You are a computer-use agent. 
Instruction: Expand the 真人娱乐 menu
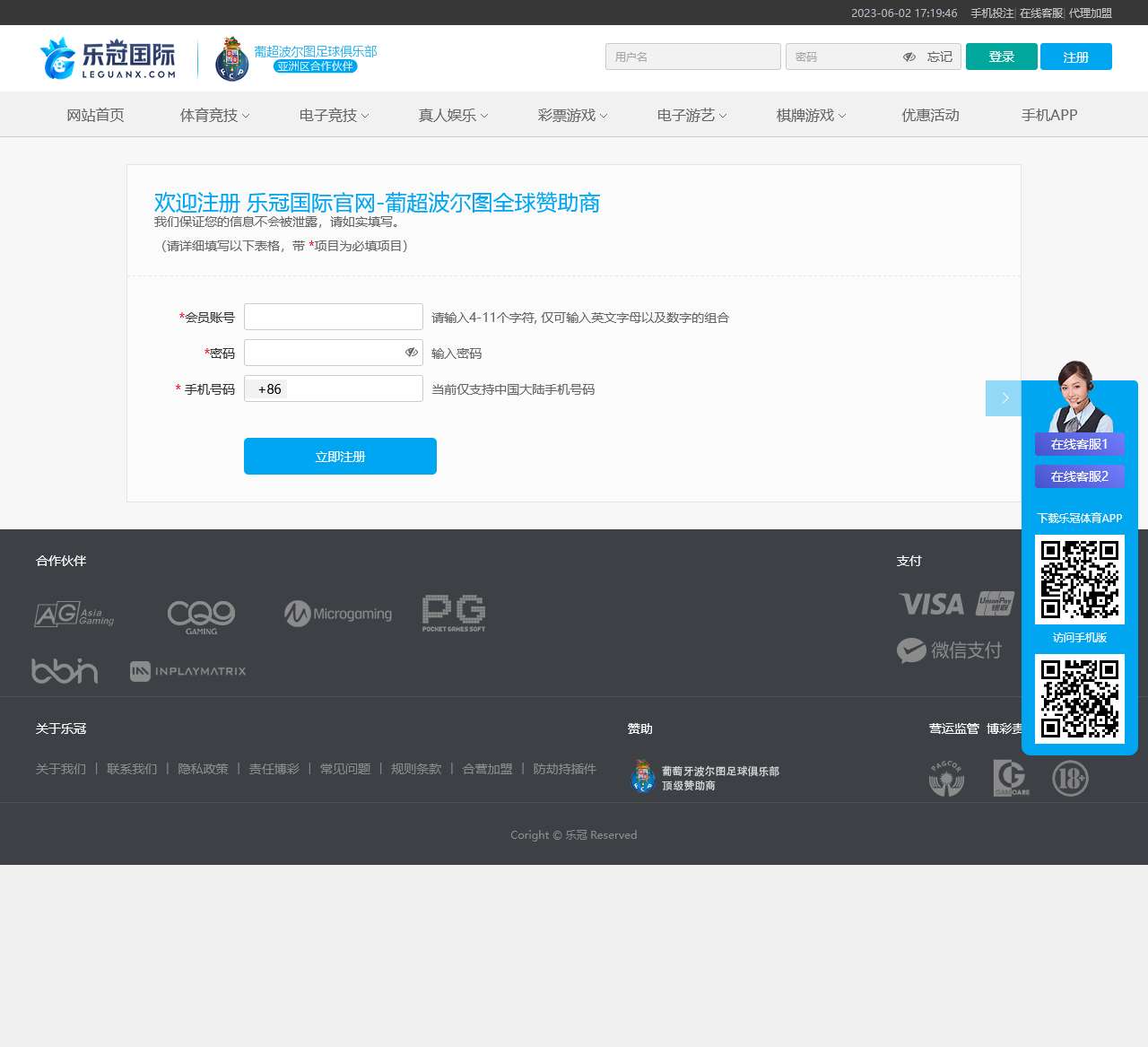click(x=453, y=115)
